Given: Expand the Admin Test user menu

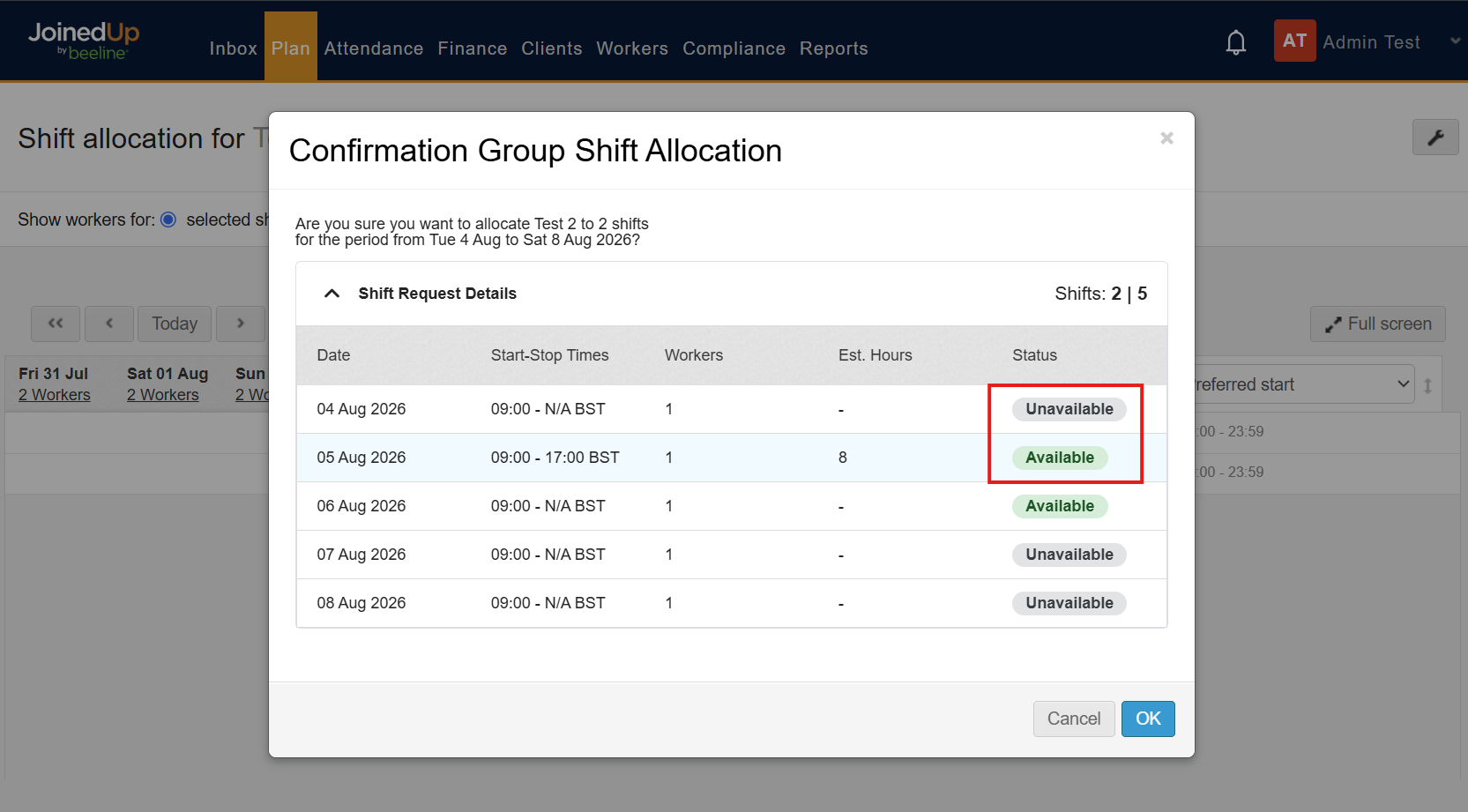Looking at the screenshot, I should (1455, 41).
